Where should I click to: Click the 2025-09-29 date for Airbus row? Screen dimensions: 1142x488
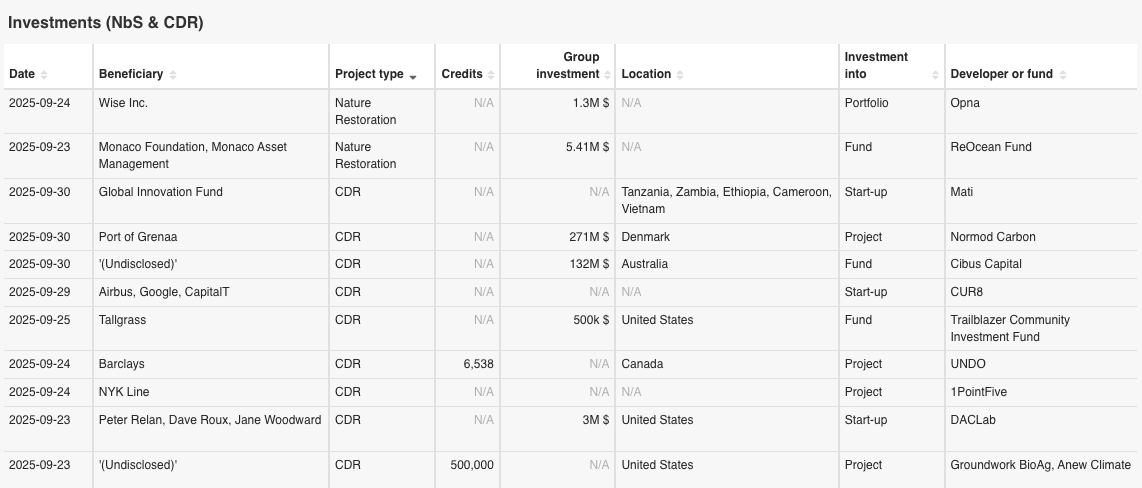pyautogui.click(x=39, y=292)
